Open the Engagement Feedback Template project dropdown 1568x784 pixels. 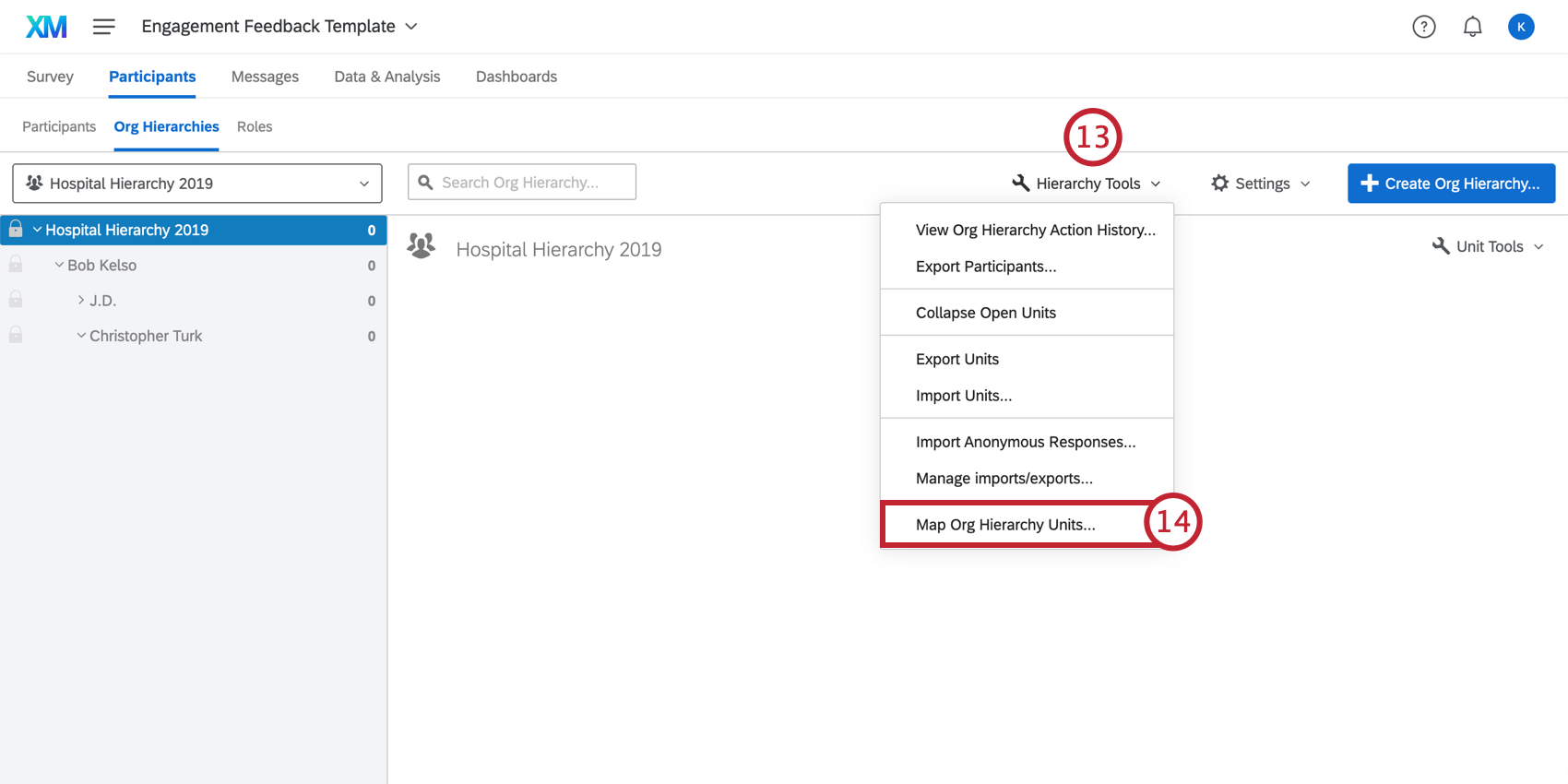click(279, 27)
